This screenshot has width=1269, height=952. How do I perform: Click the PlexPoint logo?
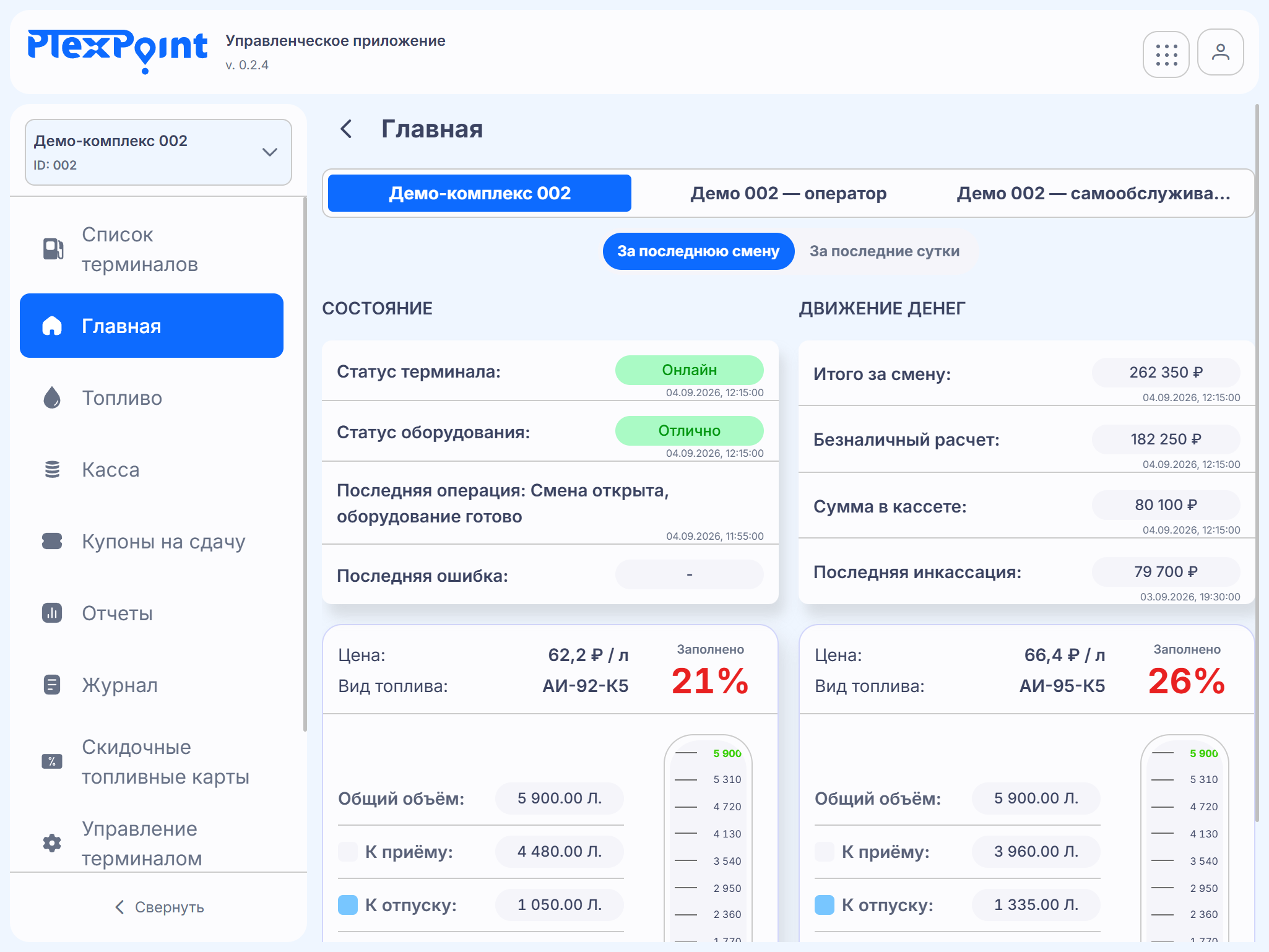(117, 51)
